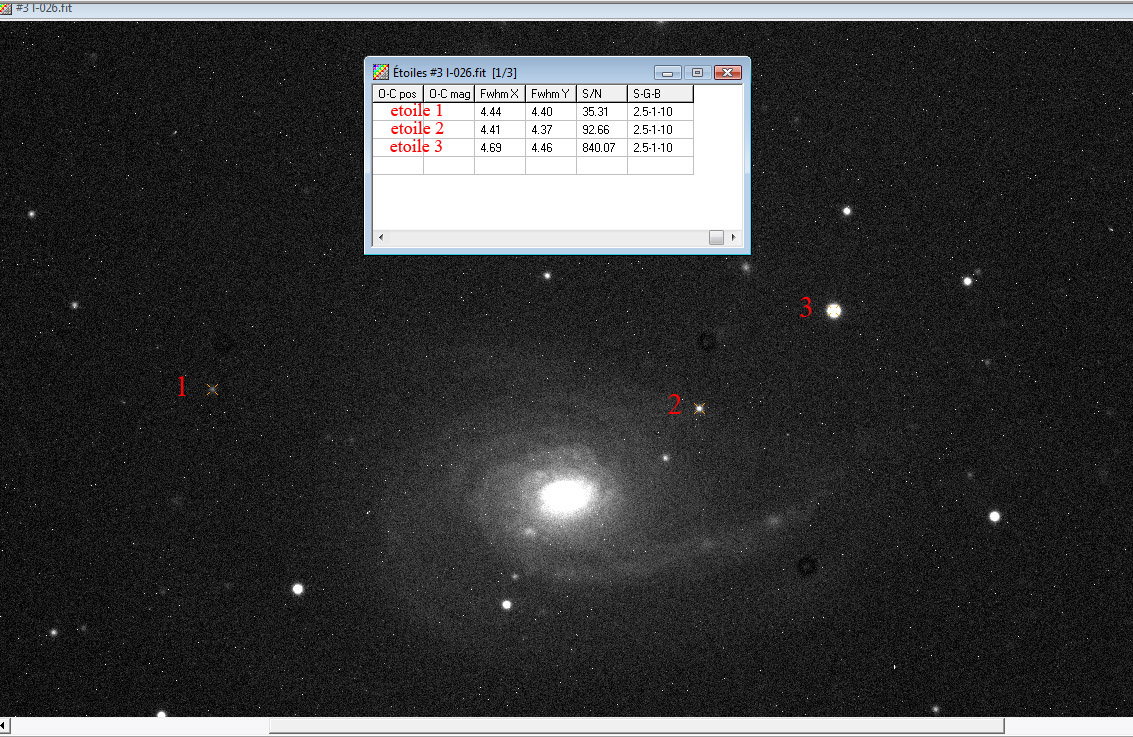1133x737 pixels.
Task: Select the Fwhm Y cell reading 4.40
Action: [551, 112]
